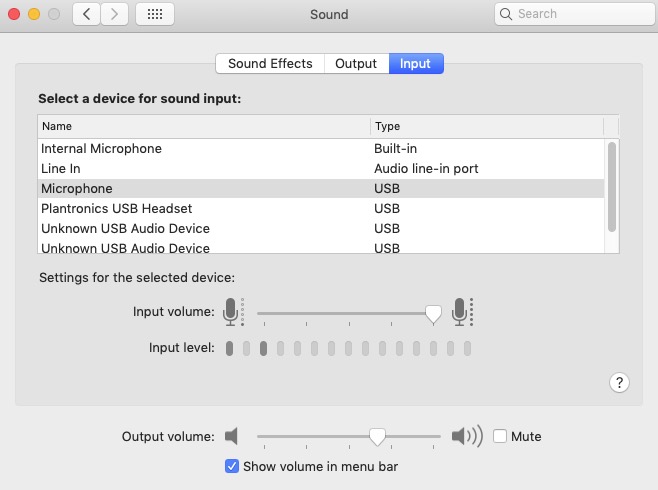Select Plantronics USB Headset device
Viewport: 658px width, 490px height.
[321, 209]
